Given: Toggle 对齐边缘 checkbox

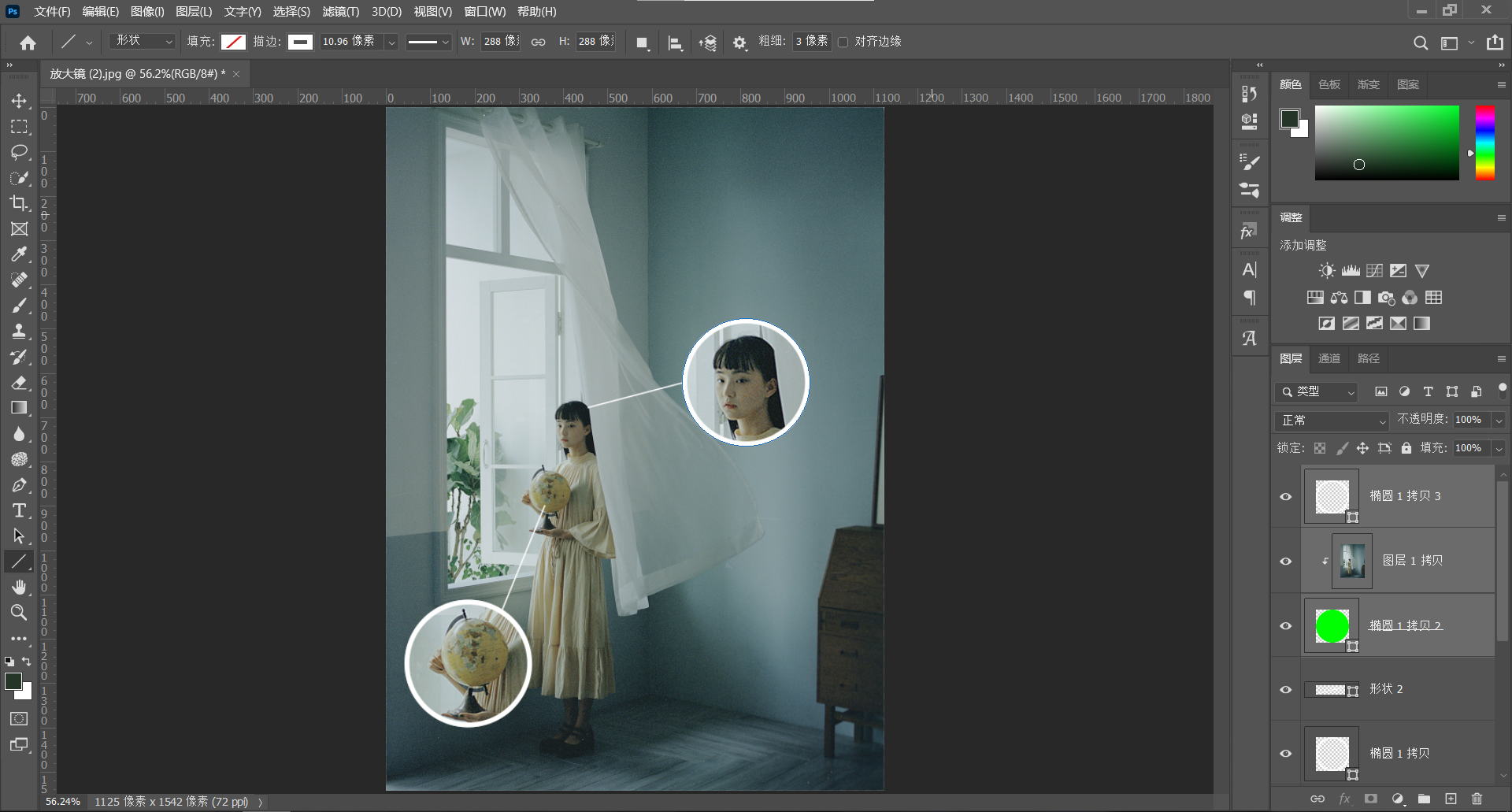Looking at the screenshot, I should tap(843, 42).
